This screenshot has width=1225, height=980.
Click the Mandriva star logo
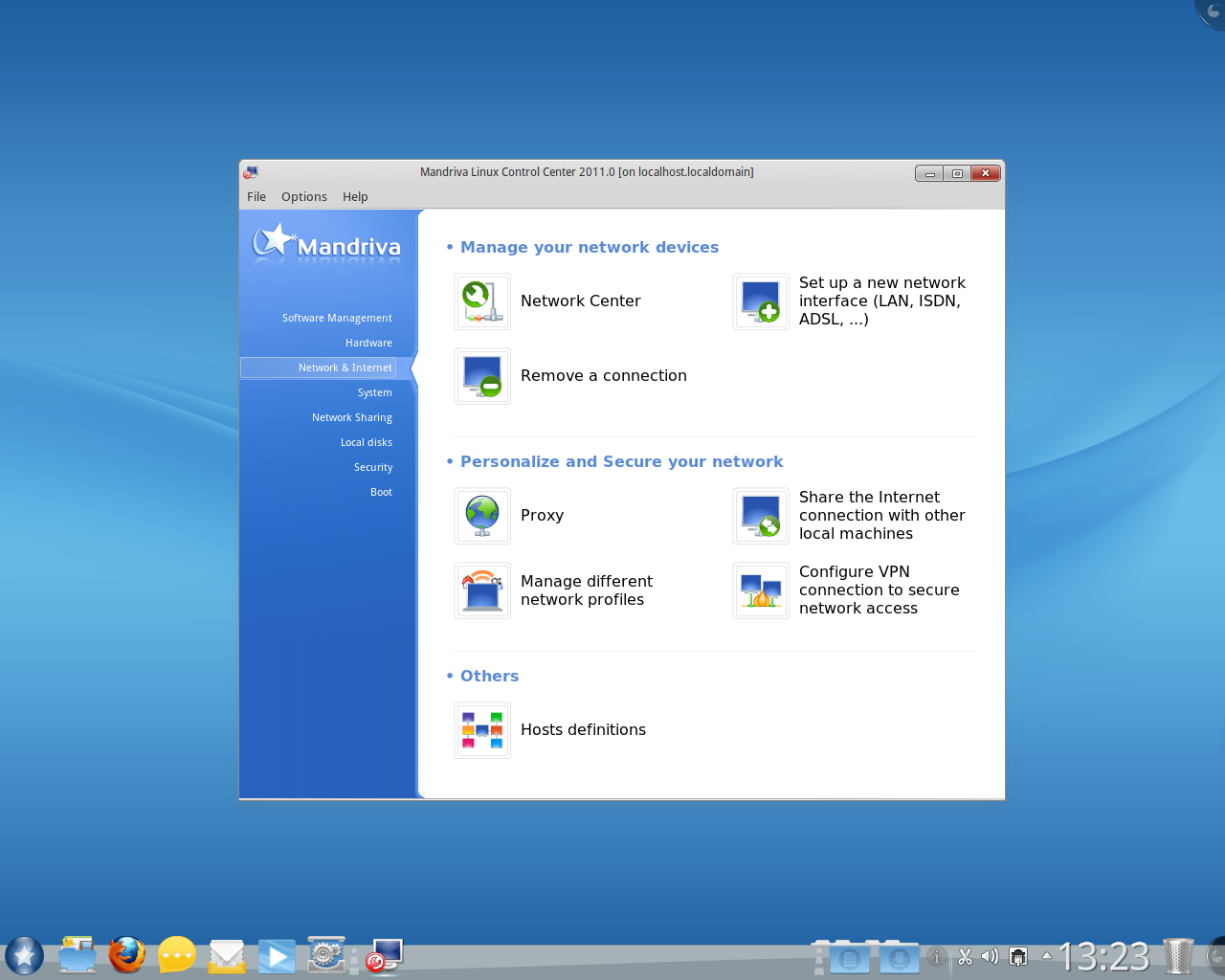326,243
